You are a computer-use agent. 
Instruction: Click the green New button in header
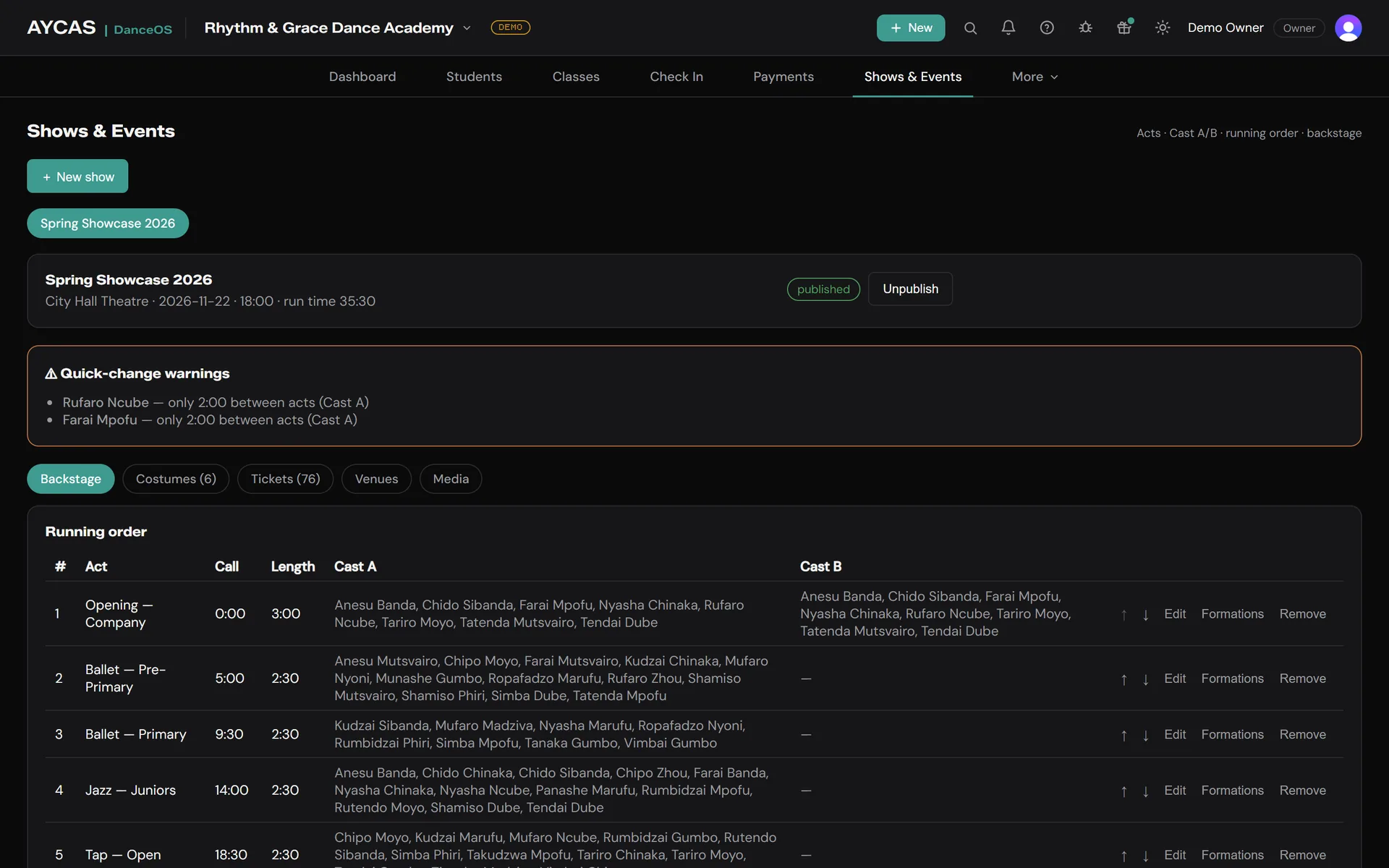click(911, 27)
